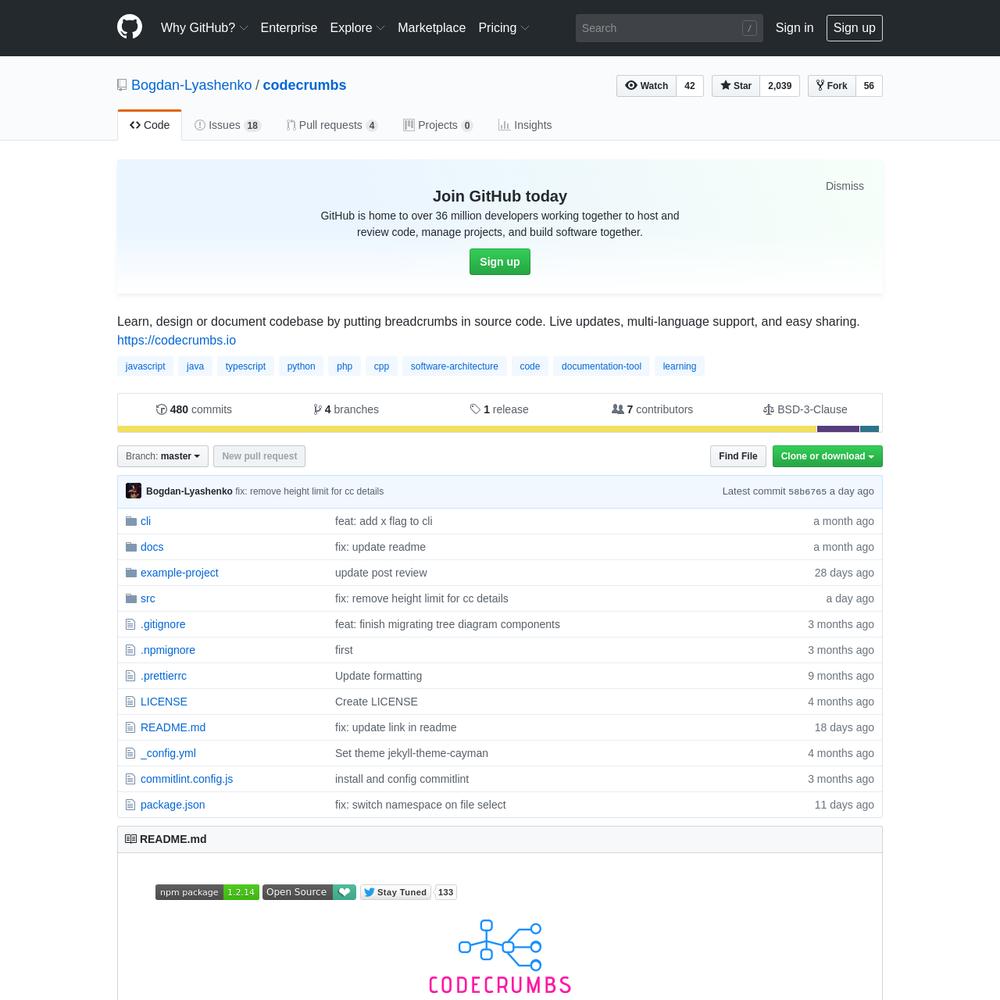Viewport: 1000px width, 1000px height.
Task: Open the https://codecrumbs.io link
Action: tap(177, 340)
